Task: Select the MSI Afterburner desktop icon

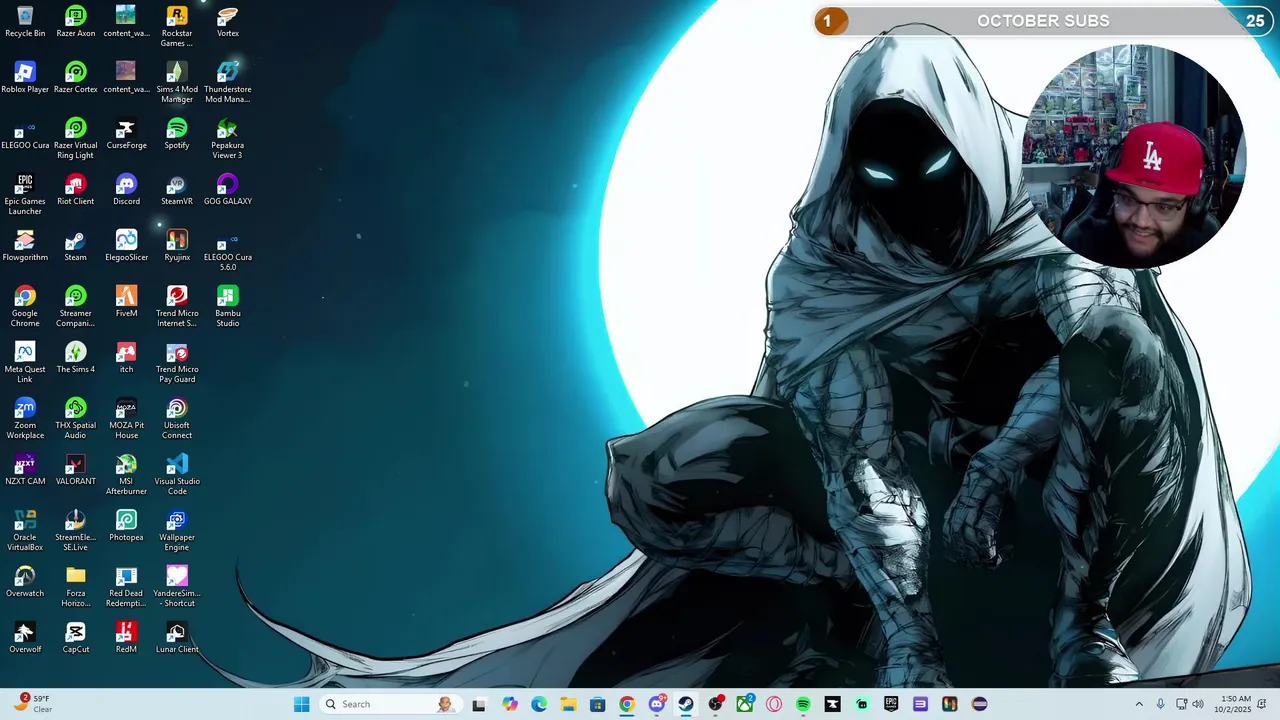Action: click(x=126, y=474)
